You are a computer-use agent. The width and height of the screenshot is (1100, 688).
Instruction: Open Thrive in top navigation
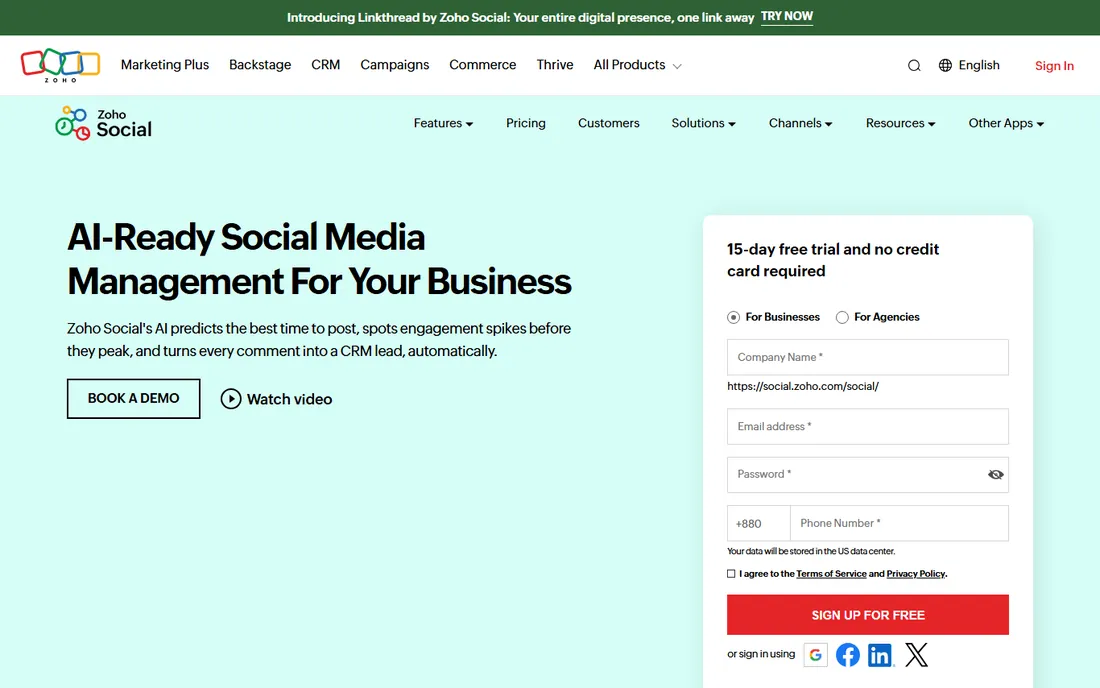555,65
